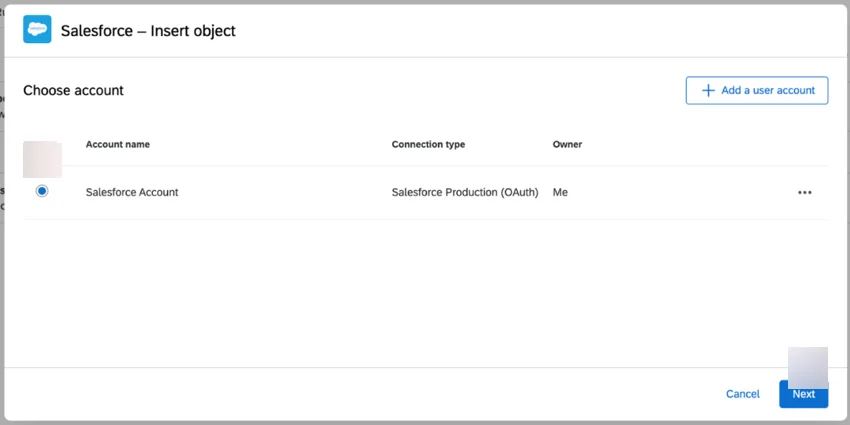
Task: Select the Salesforce Account radio button
Action: [x=42, y=191]
